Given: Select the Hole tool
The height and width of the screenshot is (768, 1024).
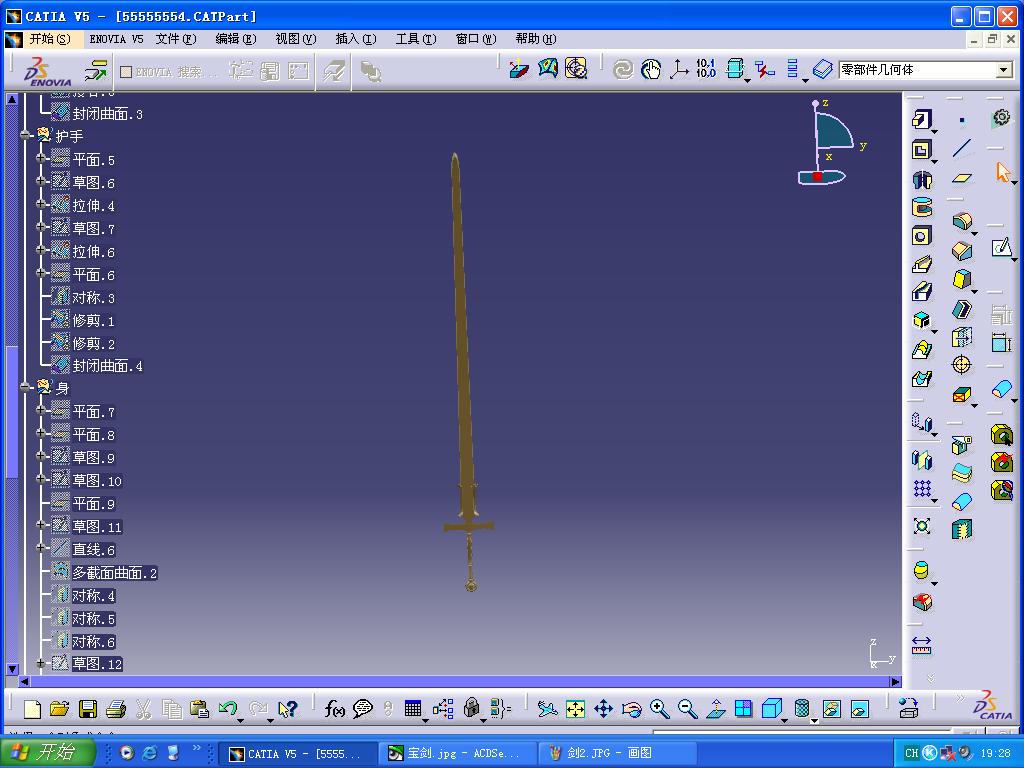Looking at the screenshot, I should (921, 236).
